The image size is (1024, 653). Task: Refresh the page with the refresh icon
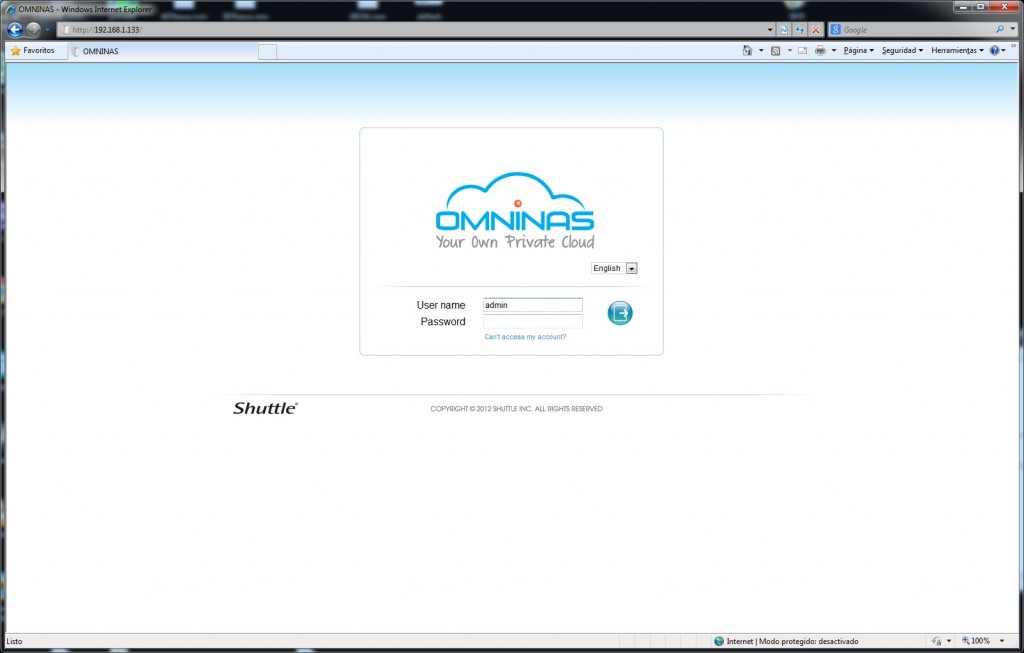click(x=800, y=29)
